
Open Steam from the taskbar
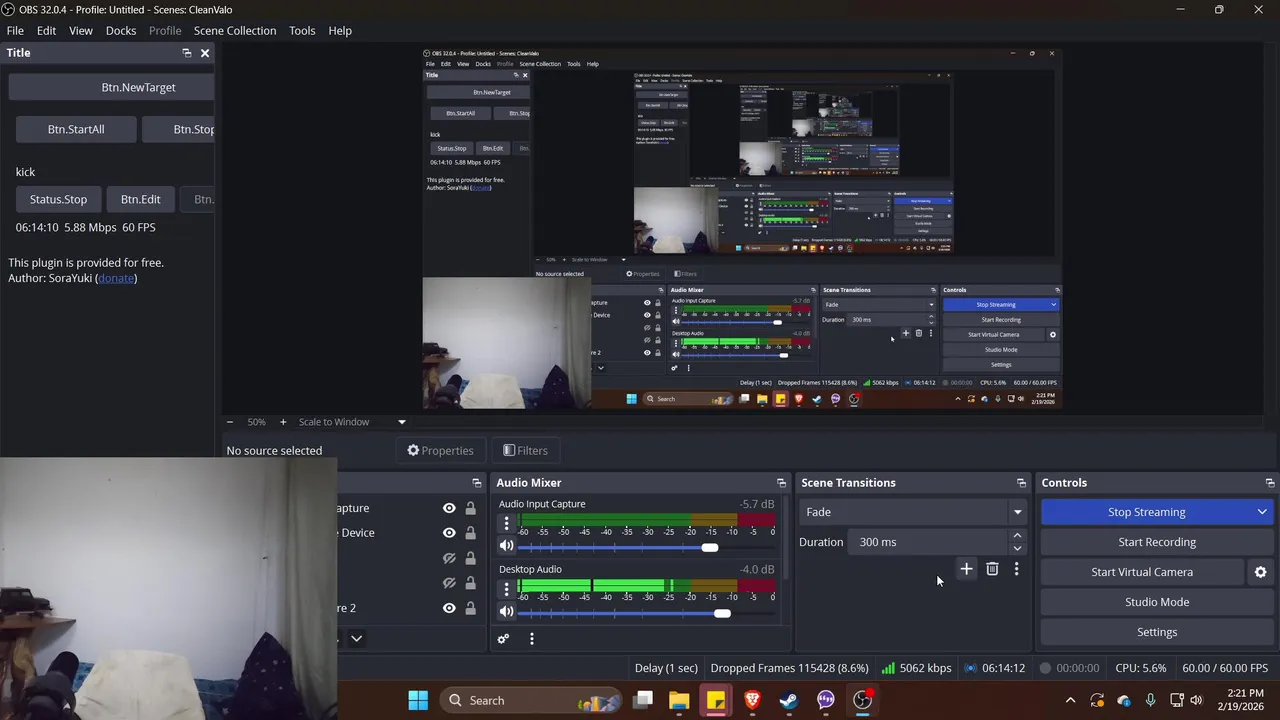coord(789,700)
